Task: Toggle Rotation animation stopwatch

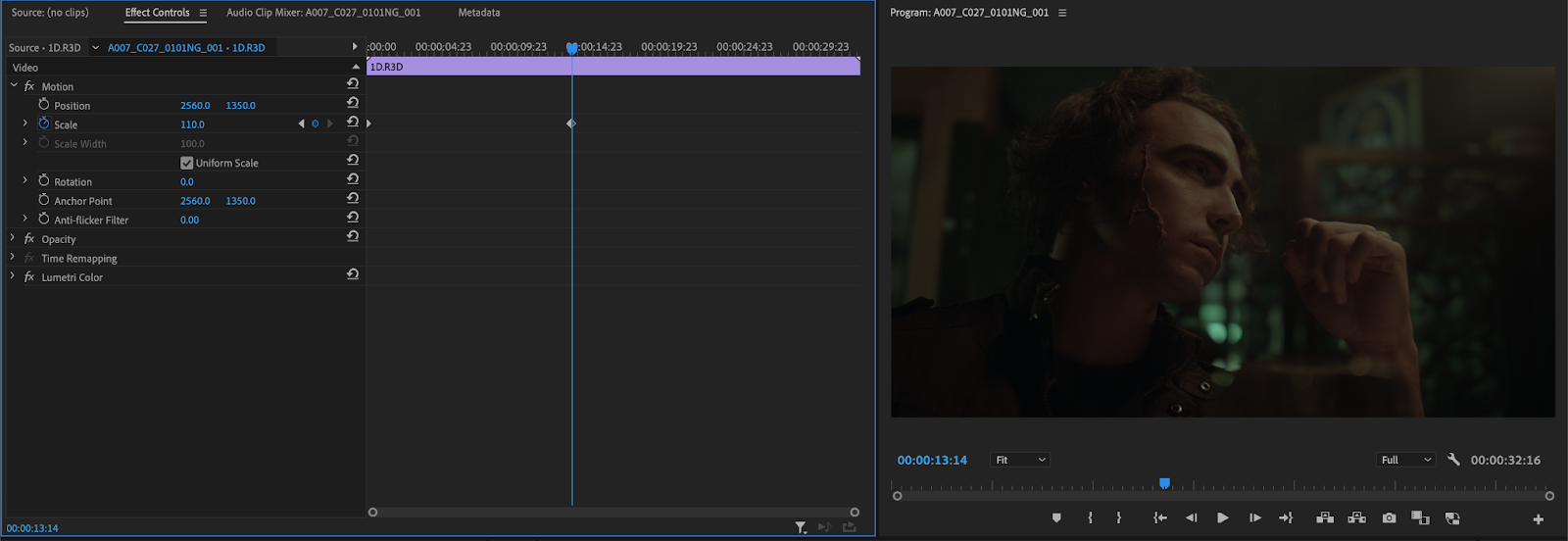Action: click(x=44, y=180)
